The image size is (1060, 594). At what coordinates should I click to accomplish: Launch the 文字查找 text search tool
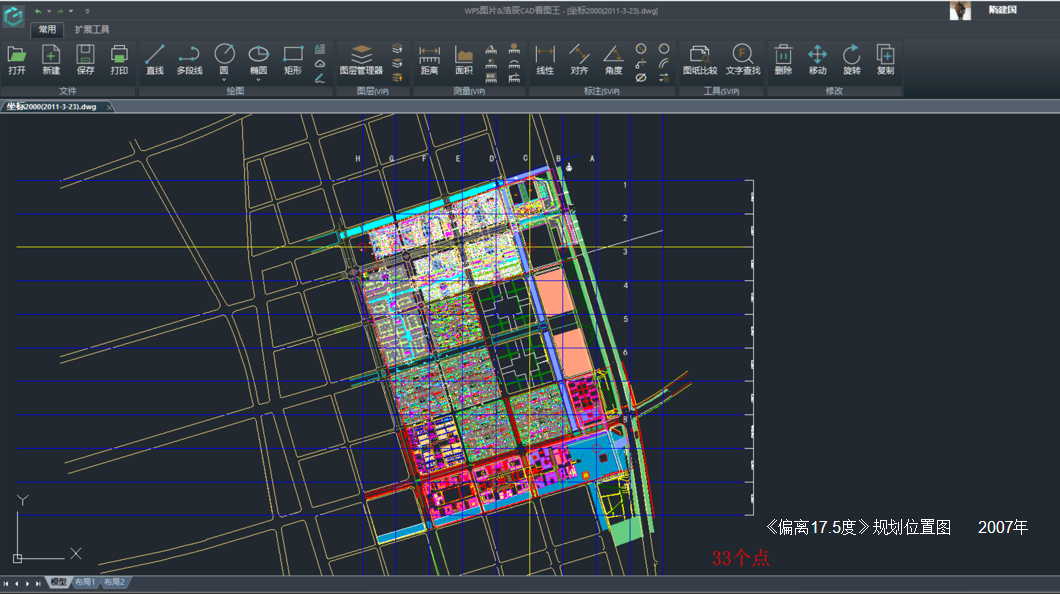(x=742, y=59)
